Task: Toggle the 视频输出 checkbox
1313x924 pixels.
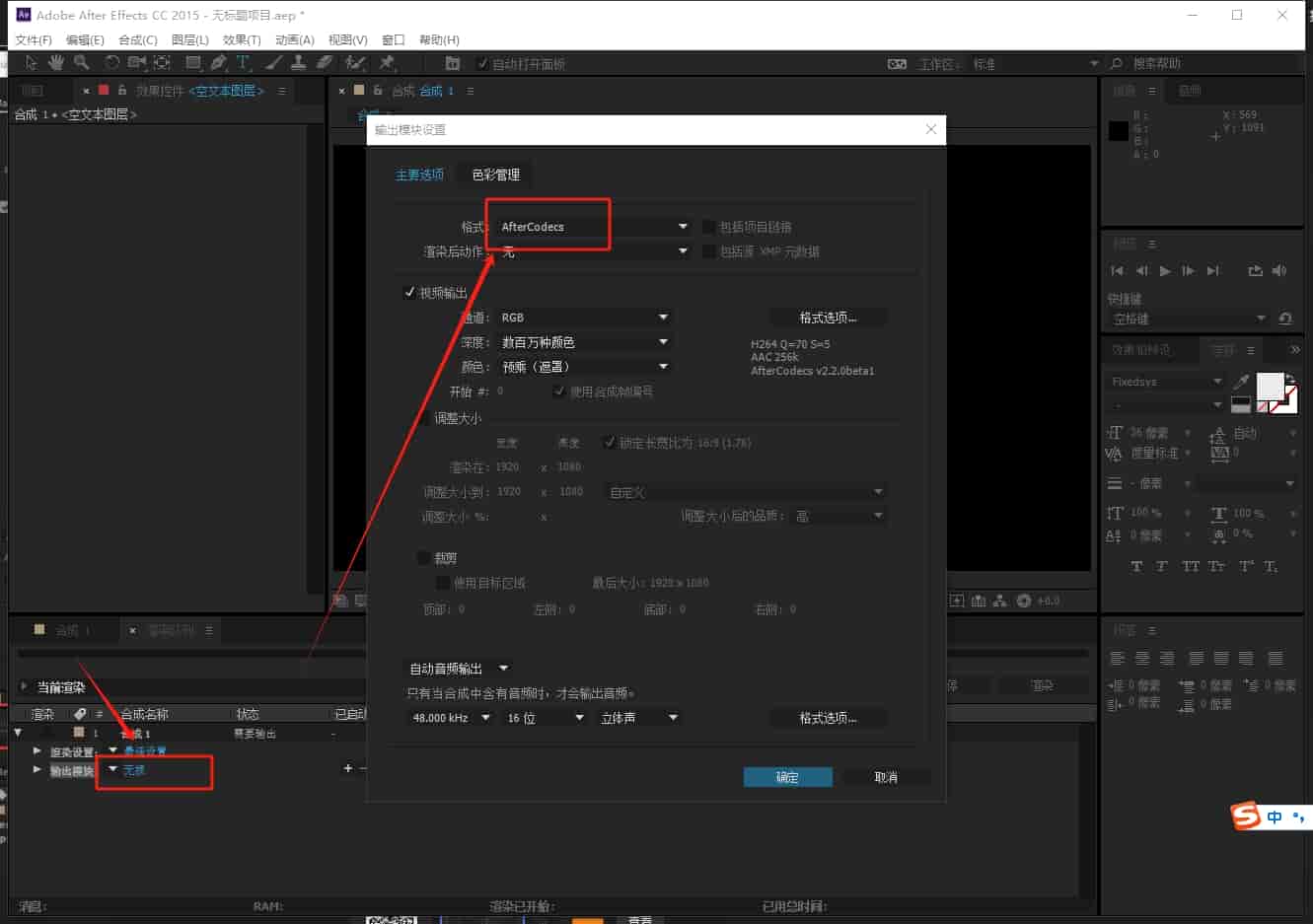Action: [409, 292]
